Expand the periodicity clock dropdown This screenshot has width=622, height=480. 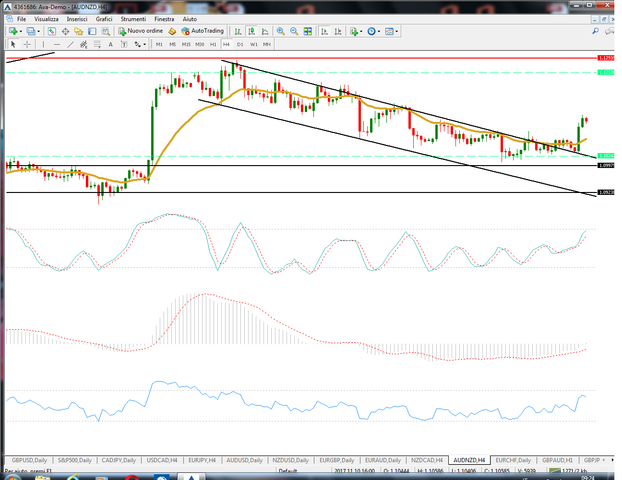point(379,31)
